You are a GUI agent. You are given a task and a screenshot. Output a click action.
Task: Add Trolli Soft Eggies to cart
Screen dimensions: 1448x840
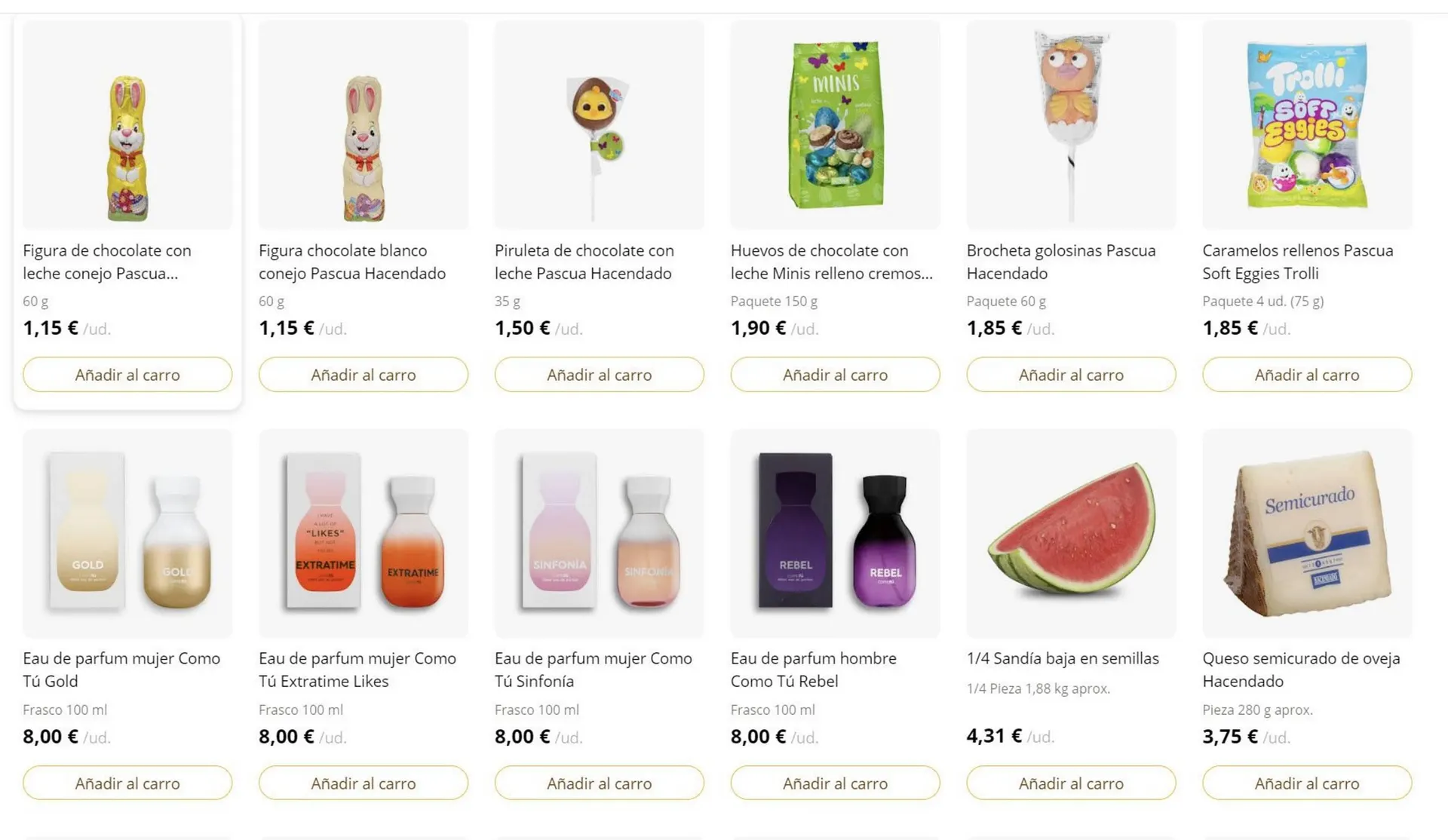(x=1307, y=375)
